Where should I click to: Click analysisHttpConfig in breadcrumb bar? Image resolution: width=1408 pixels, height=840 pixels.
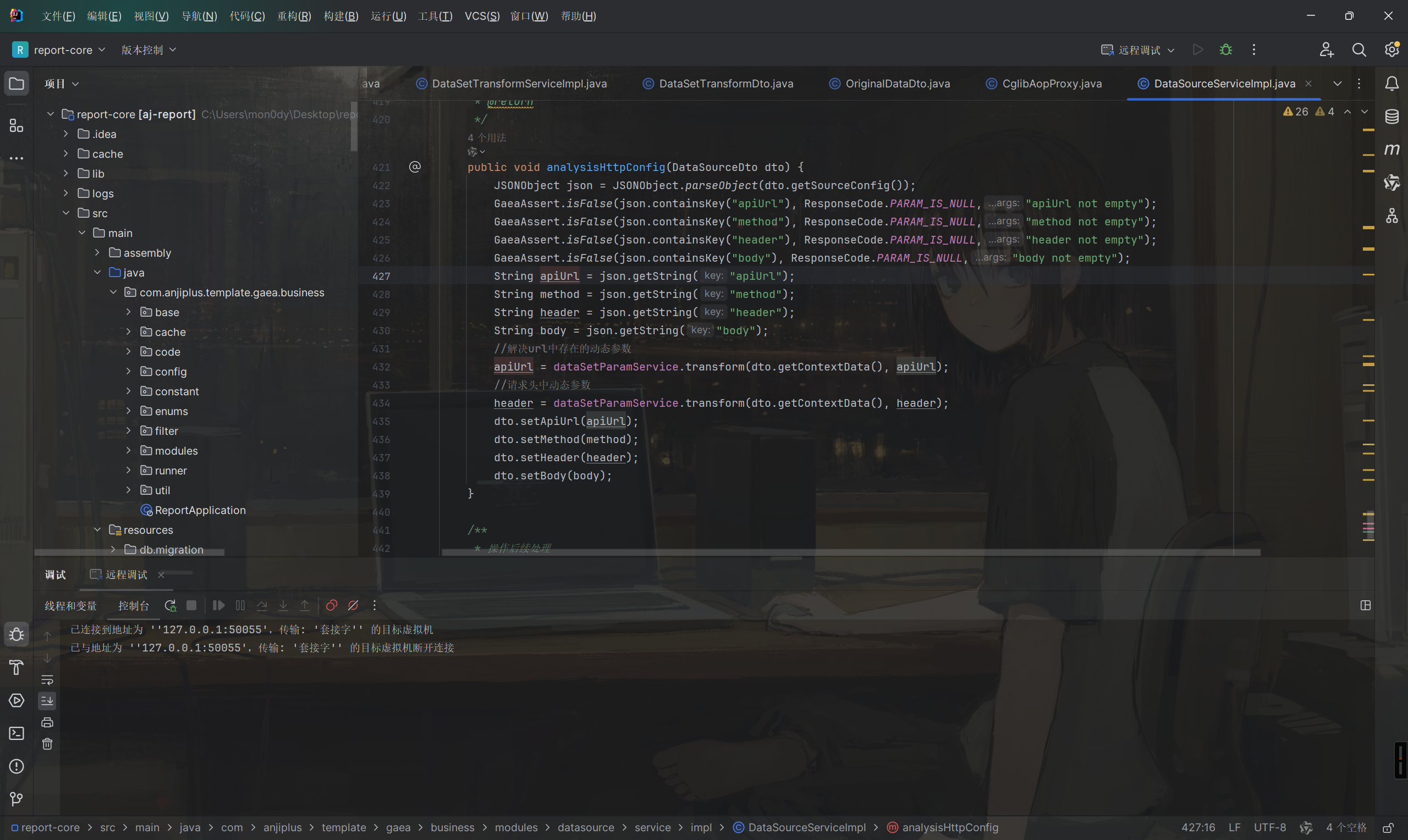(943, 827)
